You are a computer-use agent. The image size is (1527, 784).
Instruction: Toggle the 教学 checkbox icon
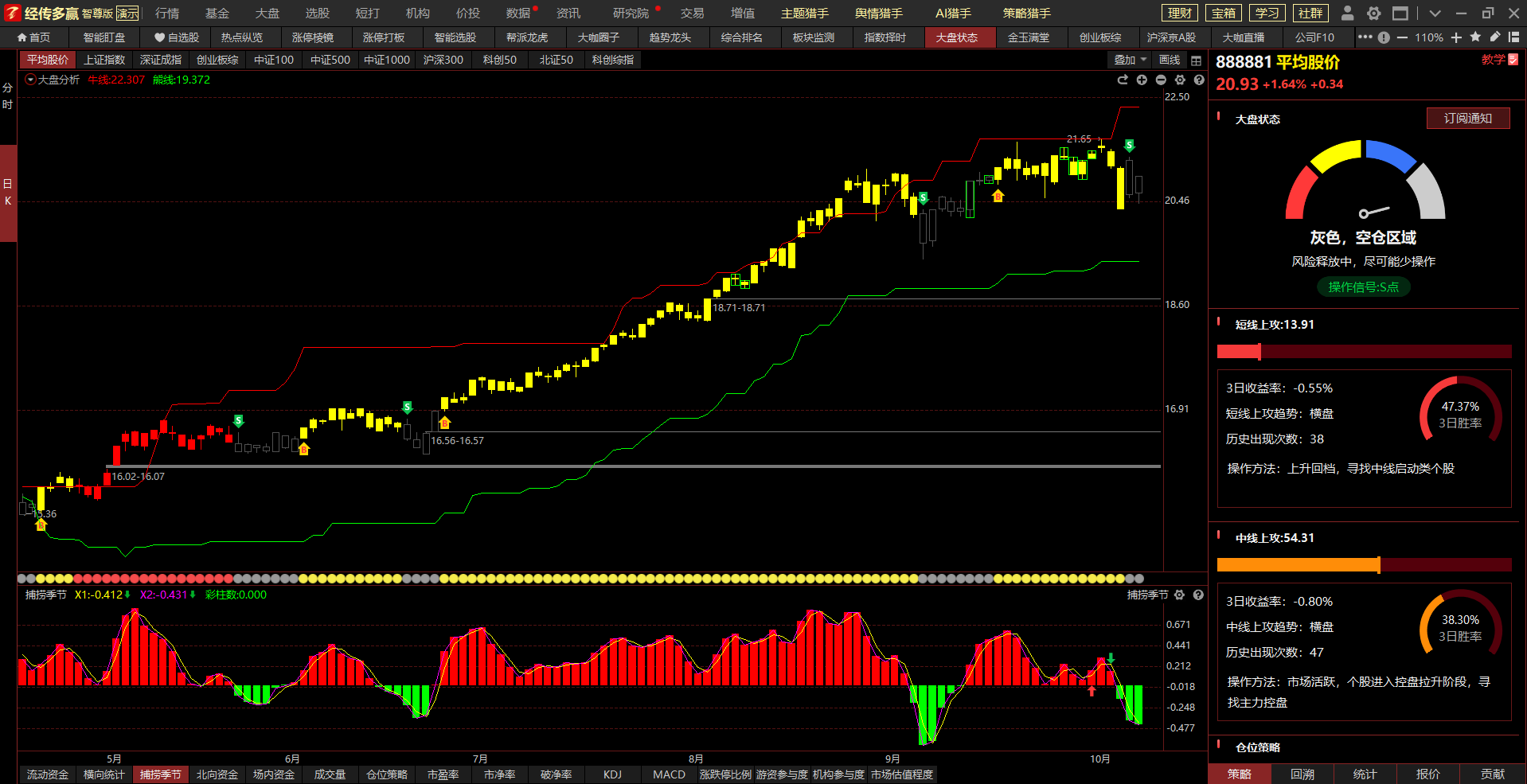tap(1513, 60)
